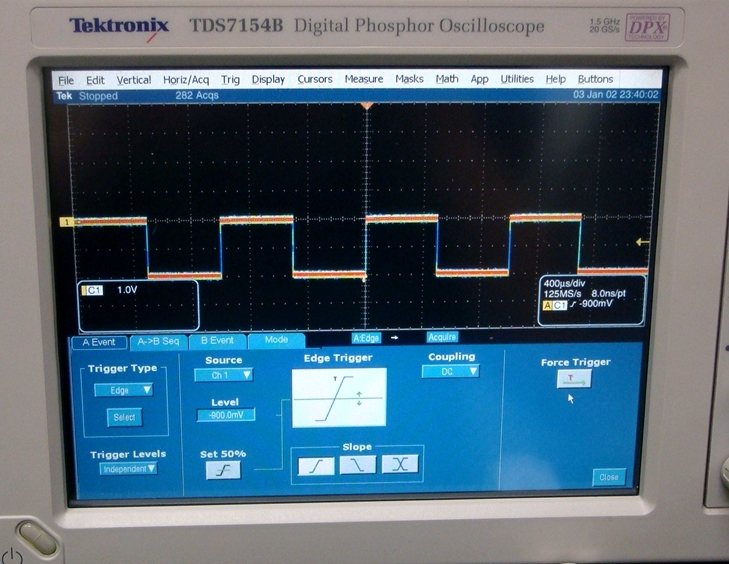Image resolution: width=729 pixels, height=564 pixels.
Task: Click the A:Edge shortcut button
Action: pyautogui.click(x=366, y=338)
